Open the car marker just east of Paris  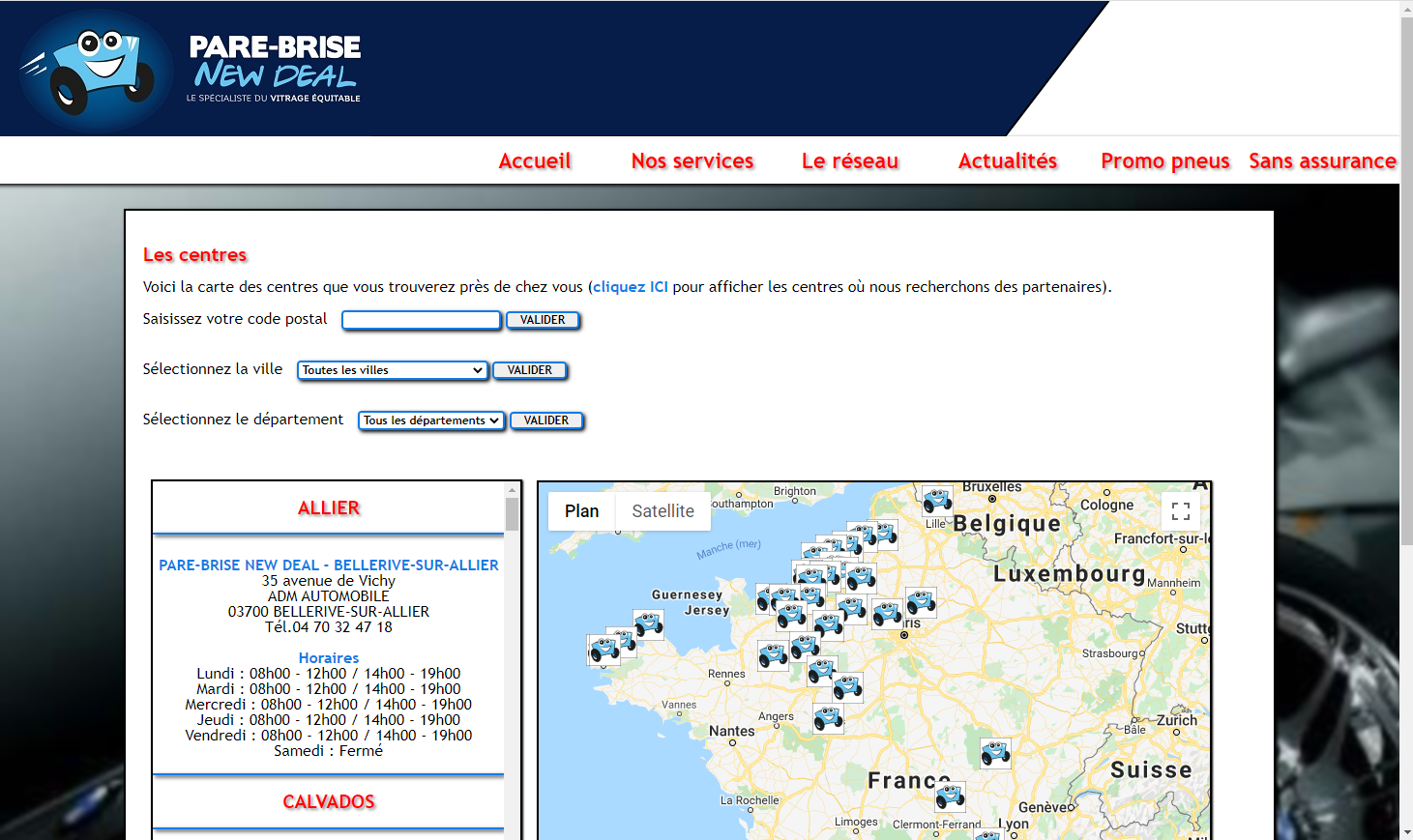(921, 602)
